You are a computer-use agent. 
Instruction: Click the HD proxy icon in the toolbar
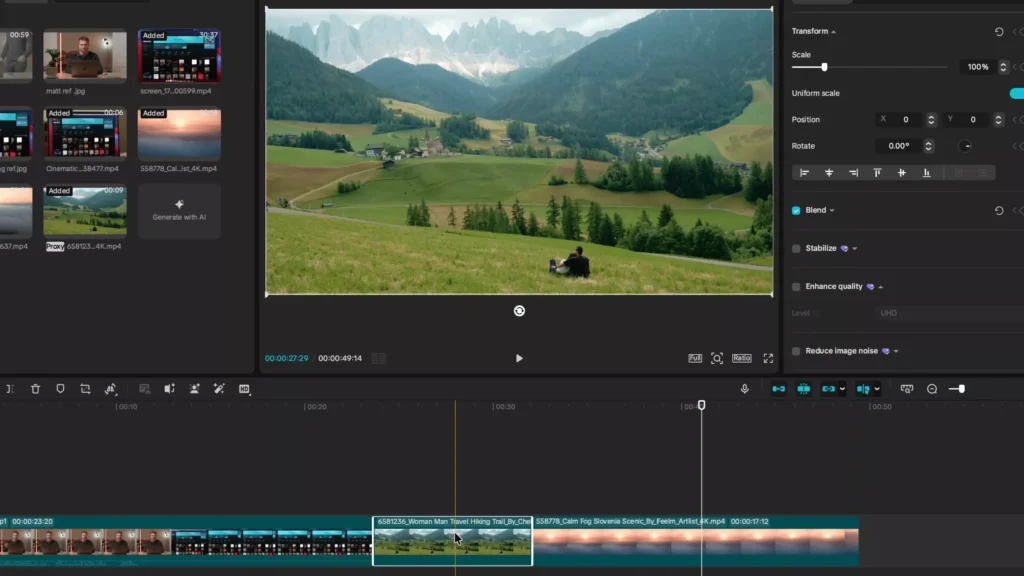click(245, 389)
